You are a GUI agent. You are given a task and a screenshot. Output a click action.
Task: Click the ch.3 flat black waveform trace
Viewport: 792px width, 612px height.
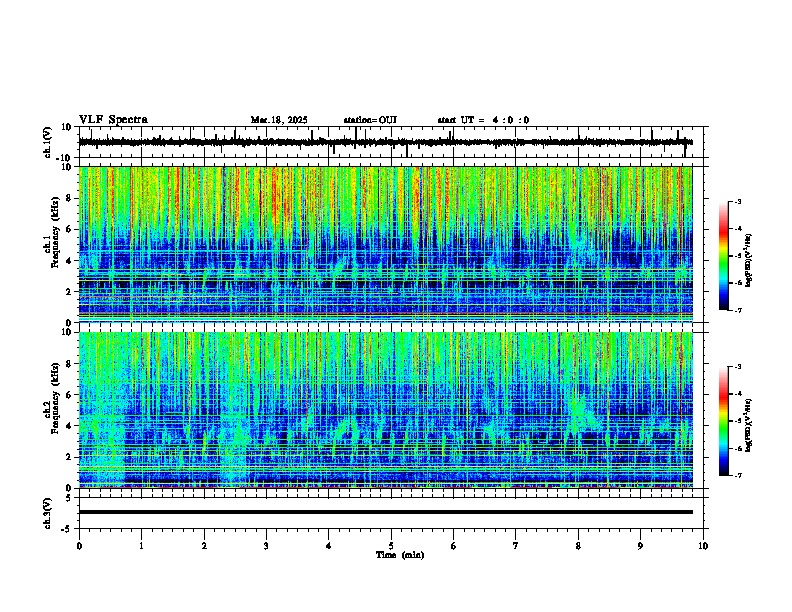pyautogui.click(x=385, y=512)
